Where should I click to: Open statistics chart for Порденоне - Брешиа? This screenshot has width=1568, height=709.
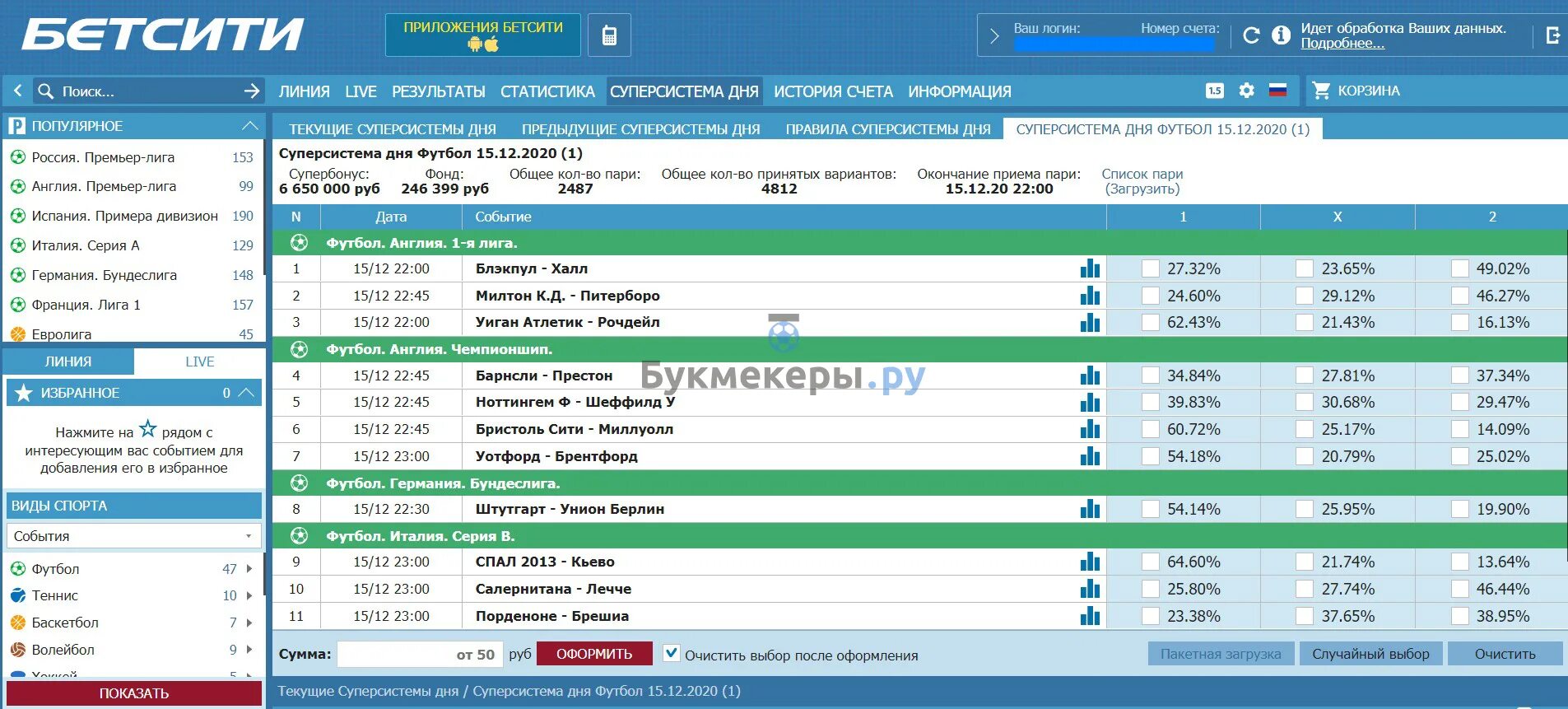tap(1090, 616)
